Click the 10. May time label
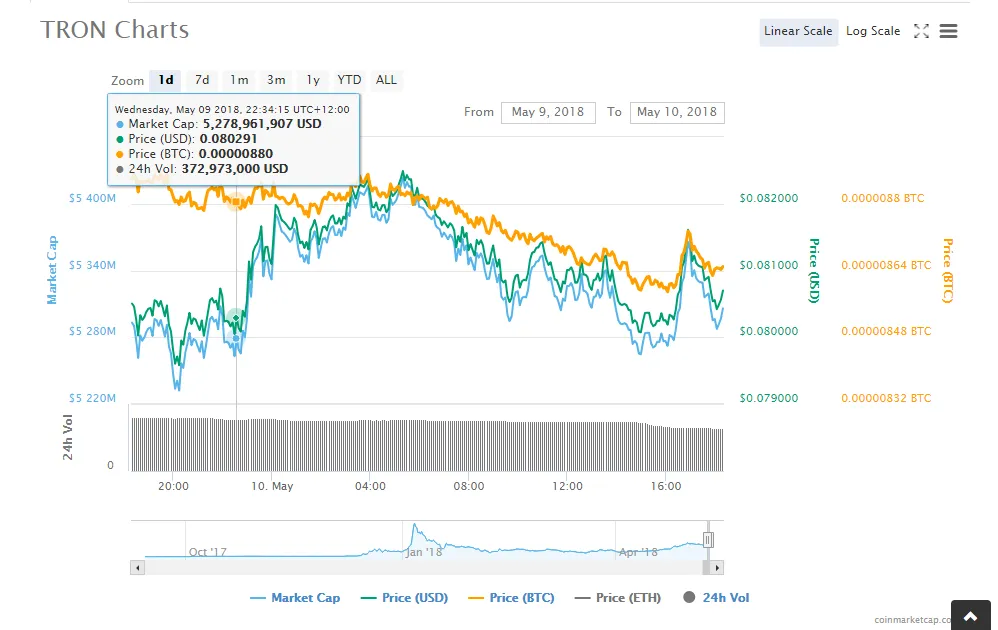The image size is (998, 630). click(272, 486)
